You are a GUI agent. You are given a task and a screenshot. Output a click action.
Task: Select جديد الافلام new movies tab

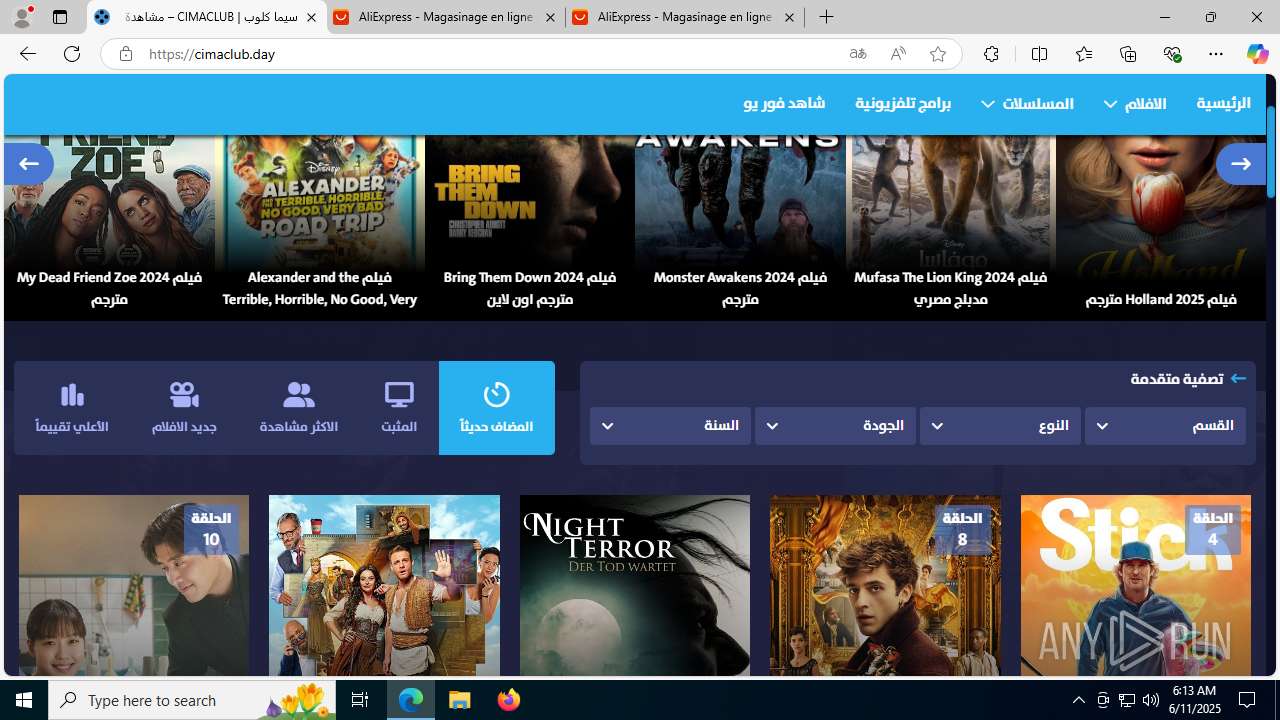(184, 408)
